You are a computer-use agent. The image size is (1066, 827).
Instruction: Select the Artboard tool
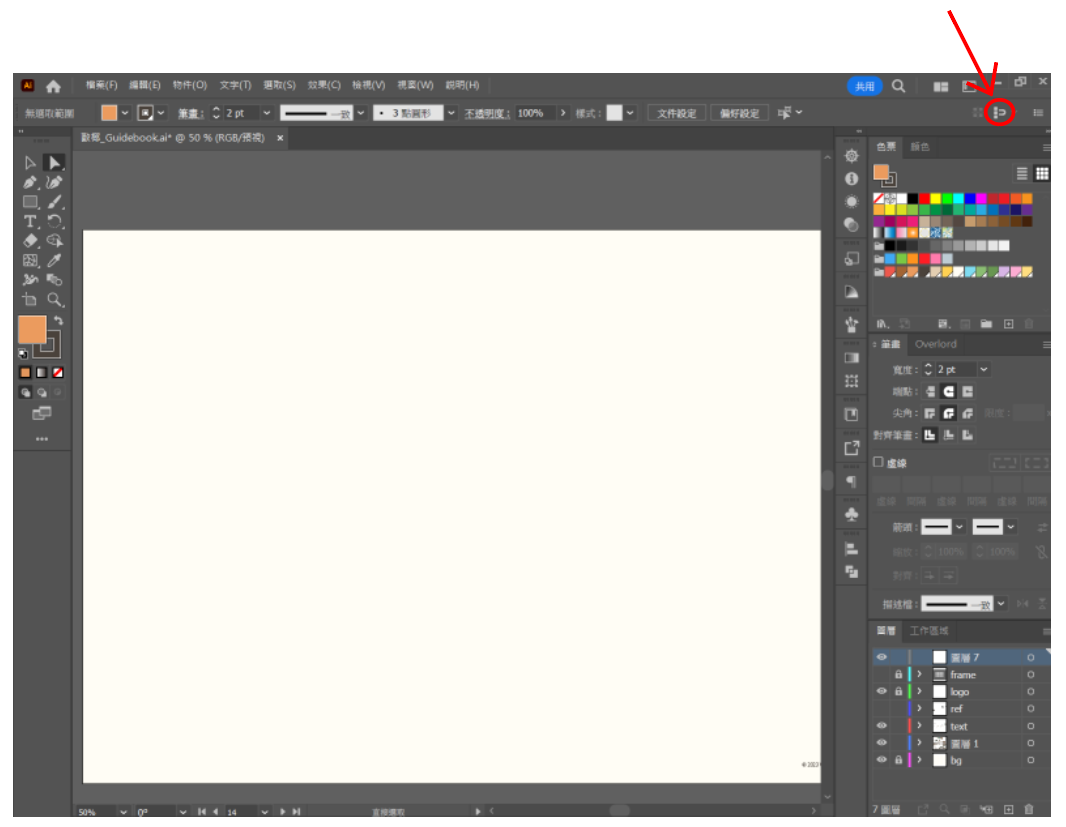[30, 300]
